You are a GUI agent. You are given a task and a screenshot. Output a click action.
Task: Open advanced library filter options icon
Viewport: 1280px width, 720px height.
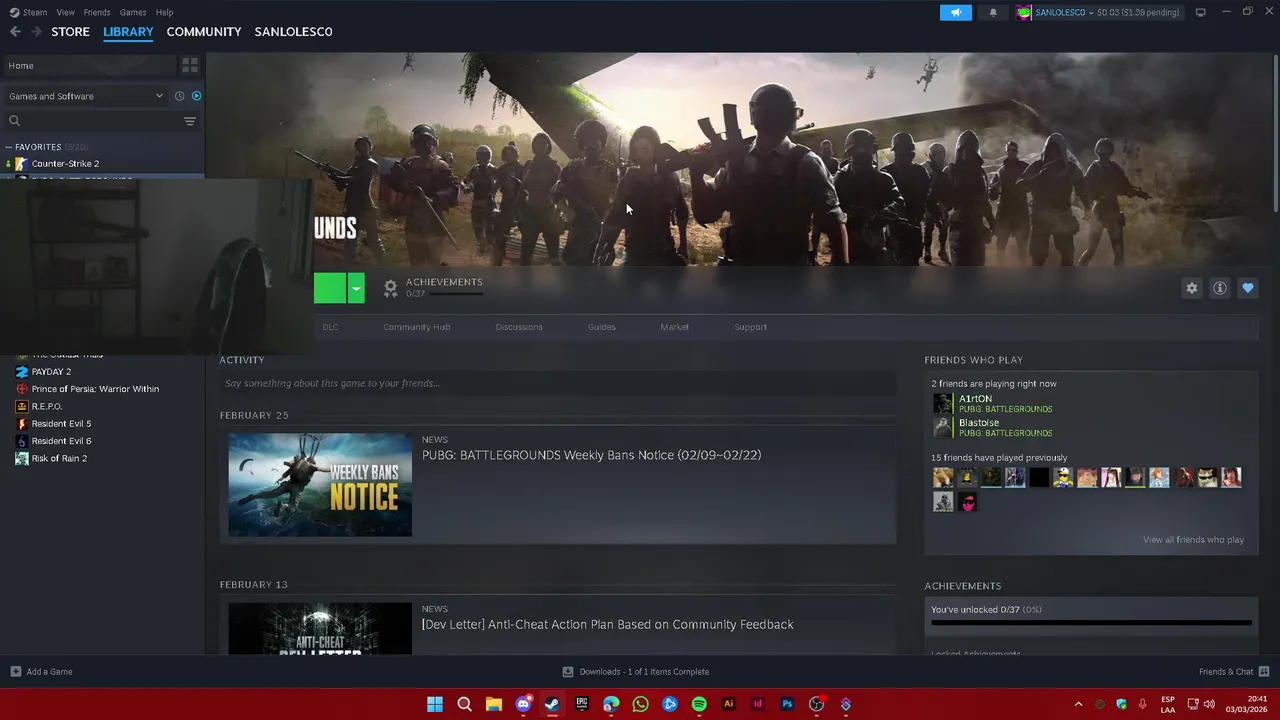tap(190, 121)
